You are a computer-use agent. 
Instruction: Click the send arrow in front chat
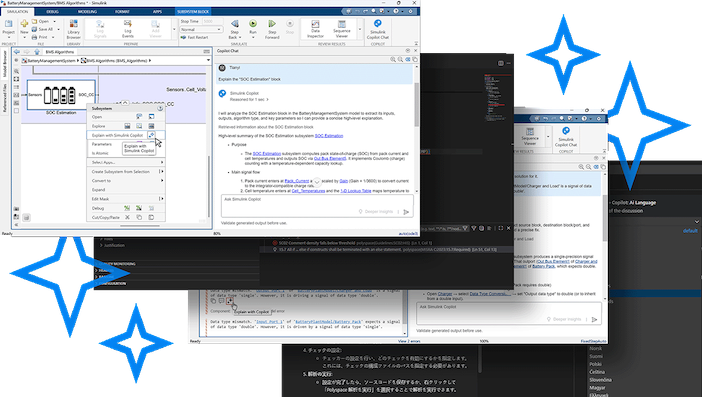(406, 212)
